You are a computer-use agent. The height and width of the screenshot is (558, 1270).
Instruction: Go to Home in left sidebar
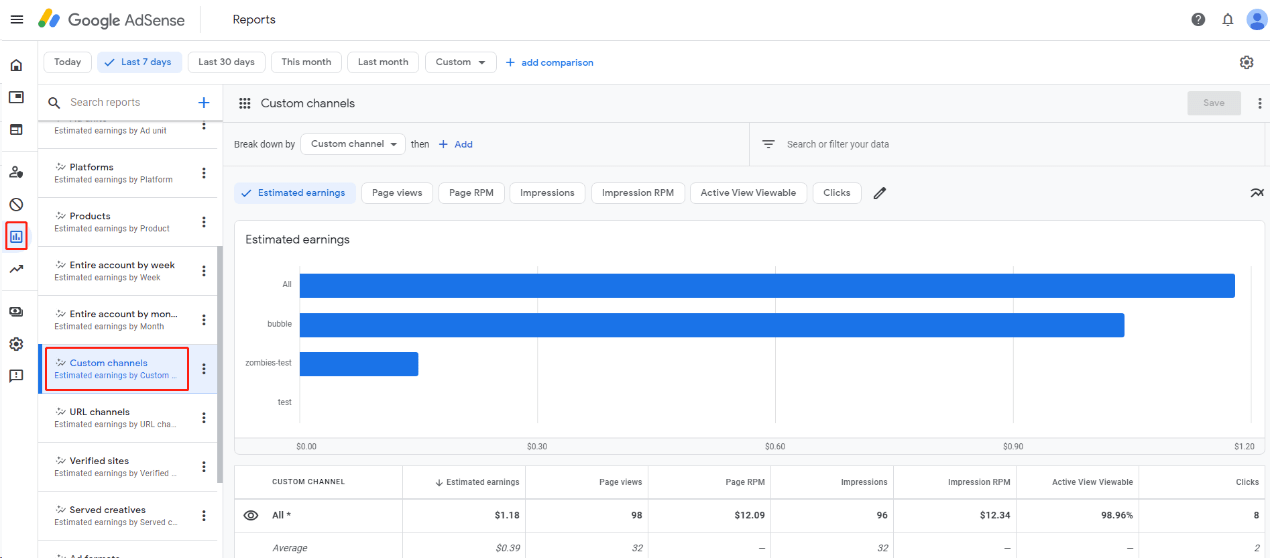[x=16, y=65]
